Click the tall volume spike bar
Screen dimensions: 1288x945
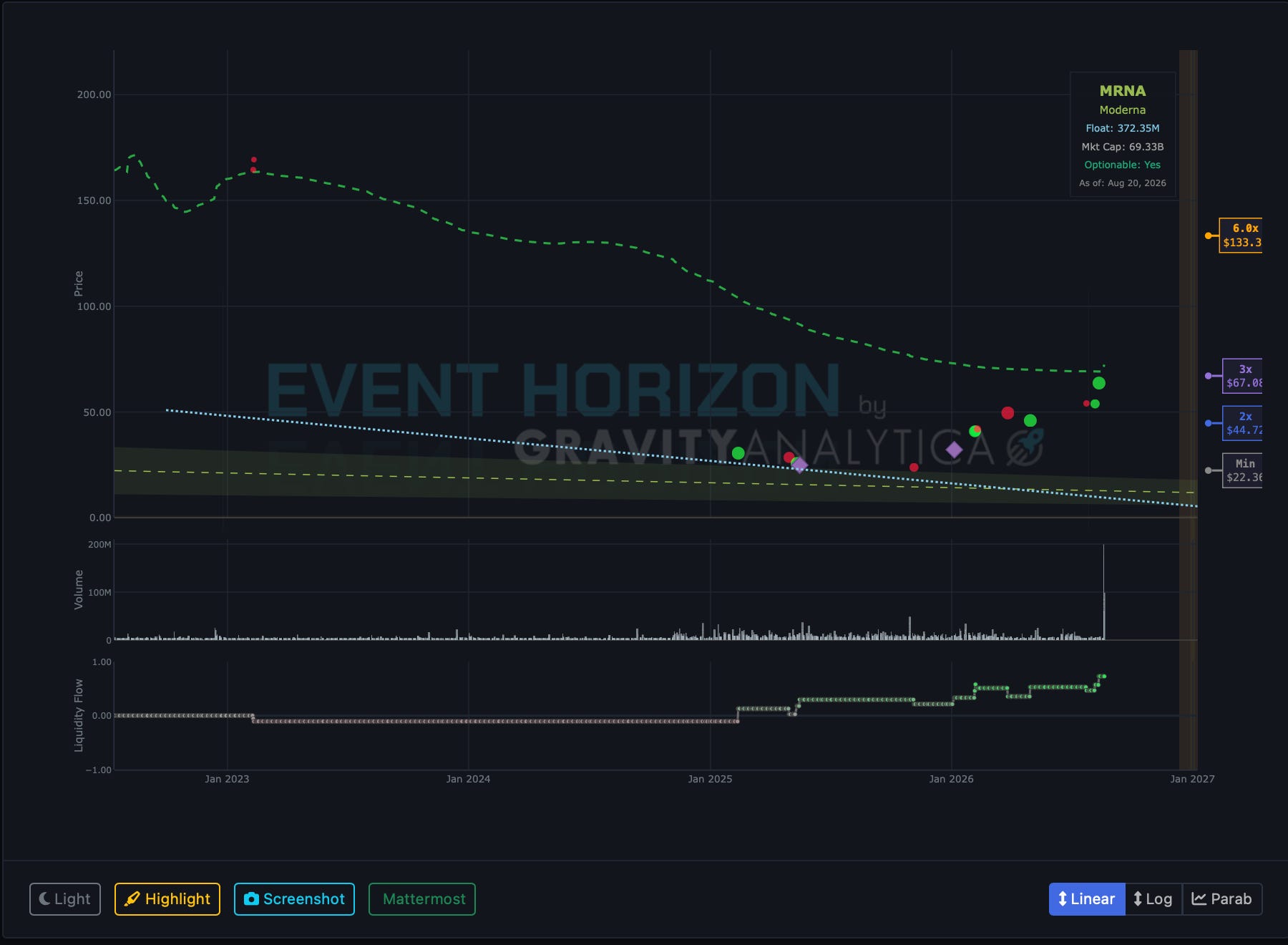pyautogui.click(x=1103, y=591)
